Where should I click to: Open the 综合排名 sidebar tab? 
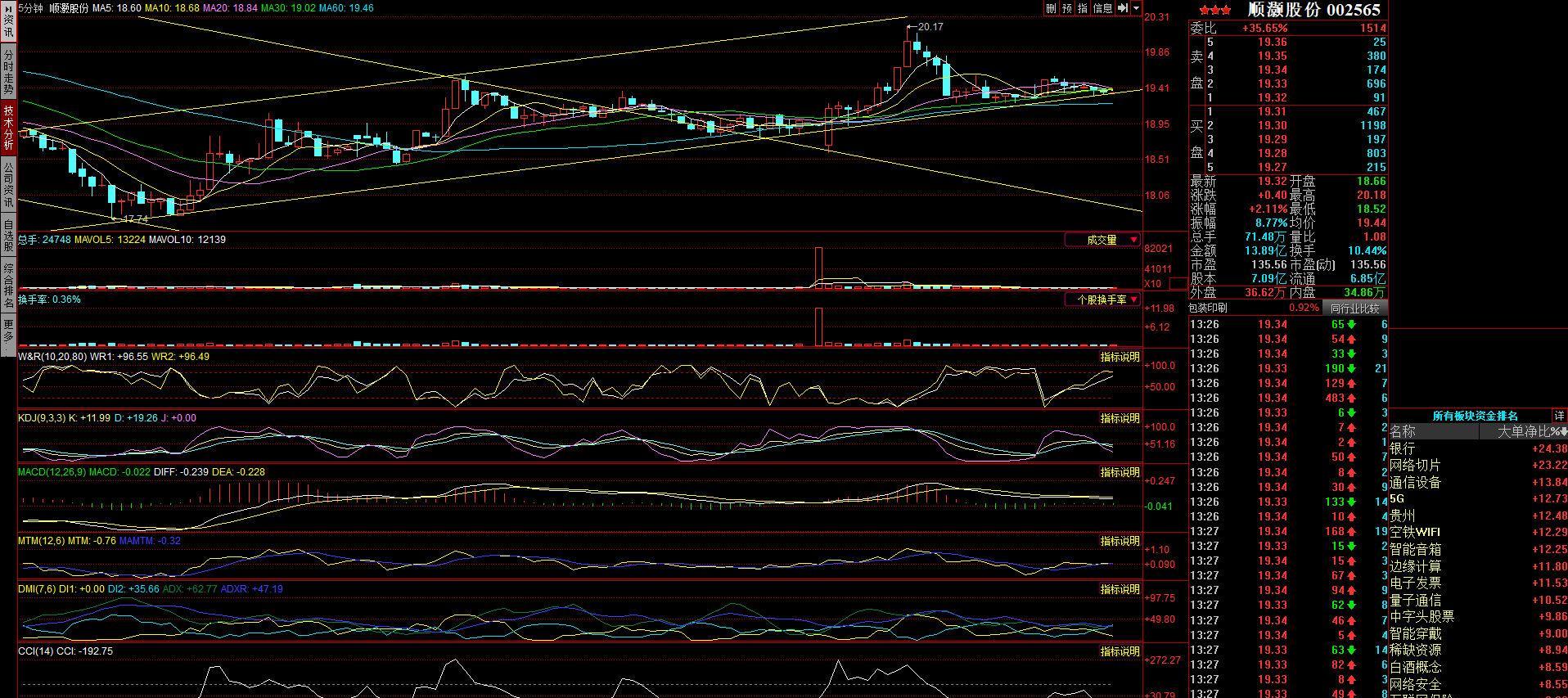[x=8, y=285]
